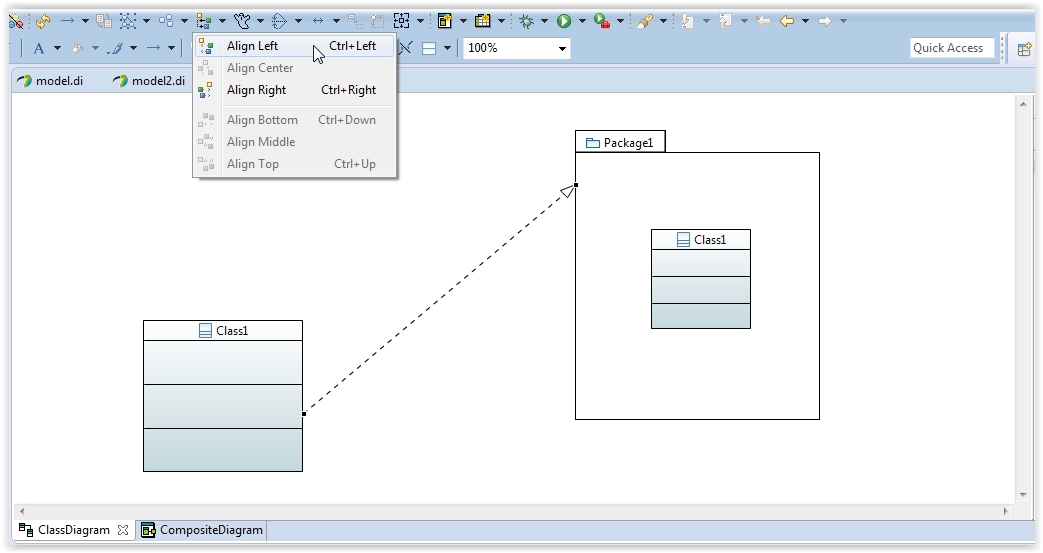Click the hand-shaped show/hide toolbar icon
The image size is (1043, 553).
coord(241,21)
